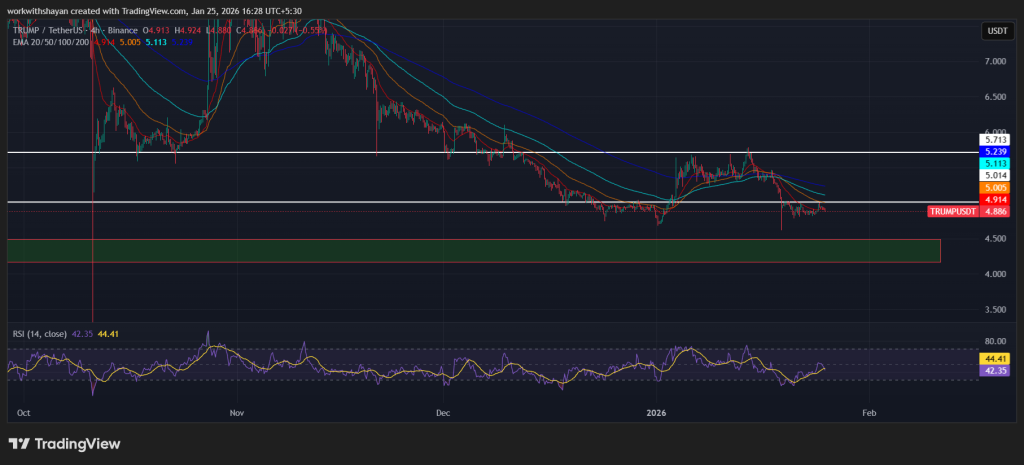Click the purple 42.35 RSI value label
This screenshot has width=1024, height=465.
[996, 370]
